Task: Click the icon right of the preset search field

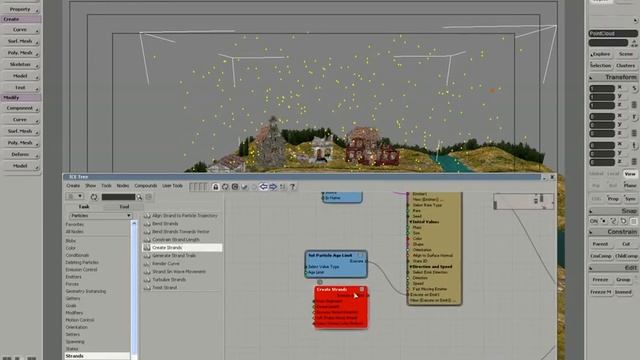Action: coord(149,197)
